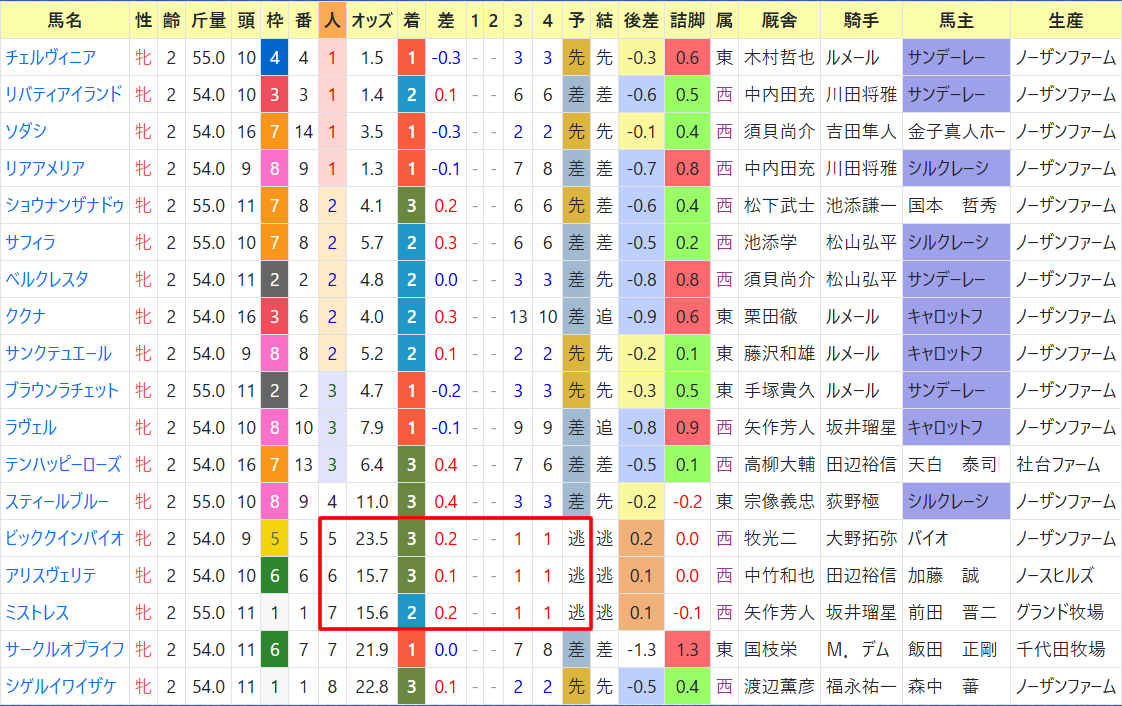Open horse link ベルクレスタ
1122x706 pixels.
[x=47, y=280]
